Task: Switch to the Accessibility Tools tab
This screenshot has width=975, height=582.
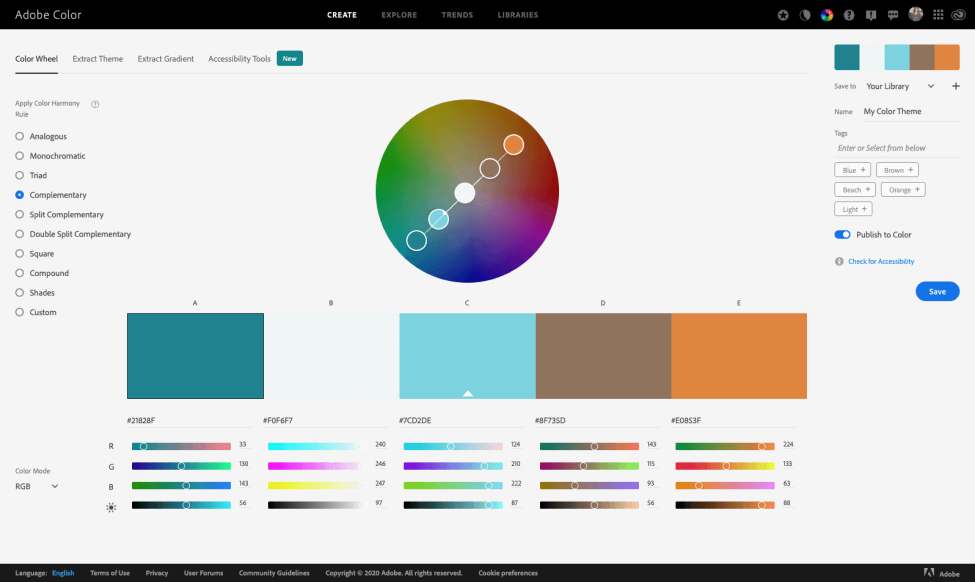Action: pos(239,59)
